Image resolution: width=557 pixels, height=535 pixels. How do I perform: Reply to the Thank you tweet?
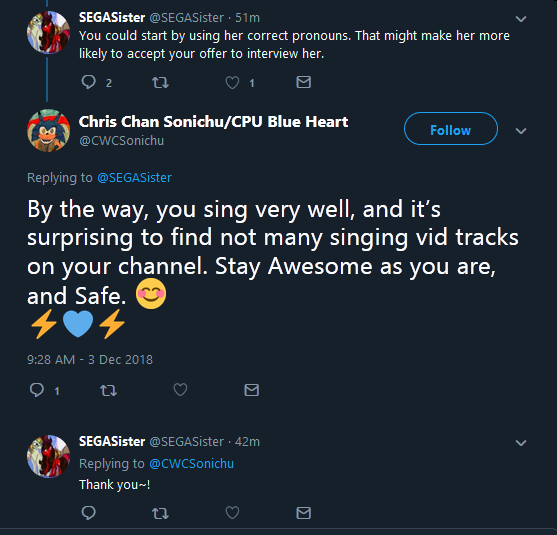[88, 513]
